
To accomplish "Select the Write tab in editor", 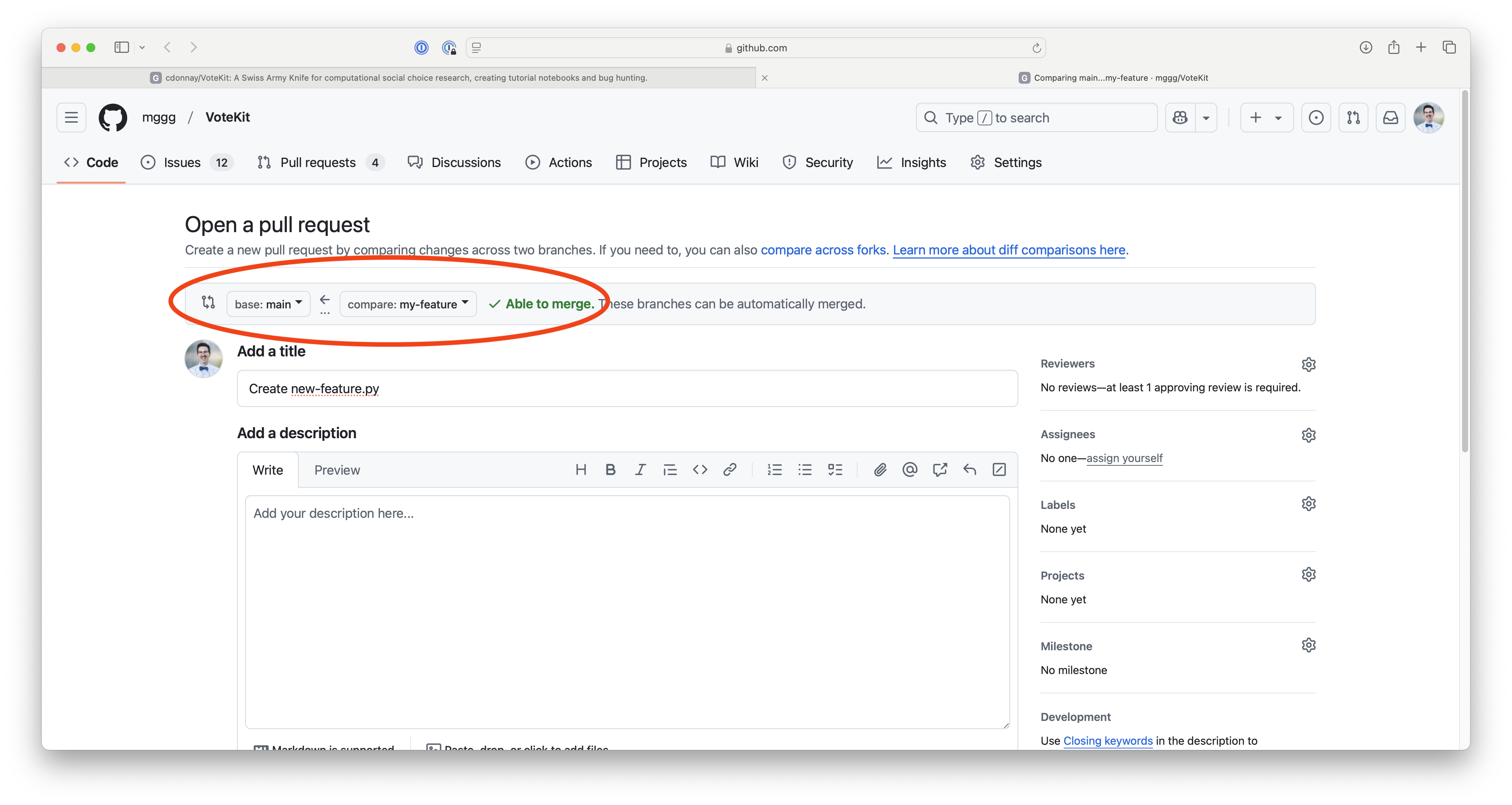I will tap(268, 470).
